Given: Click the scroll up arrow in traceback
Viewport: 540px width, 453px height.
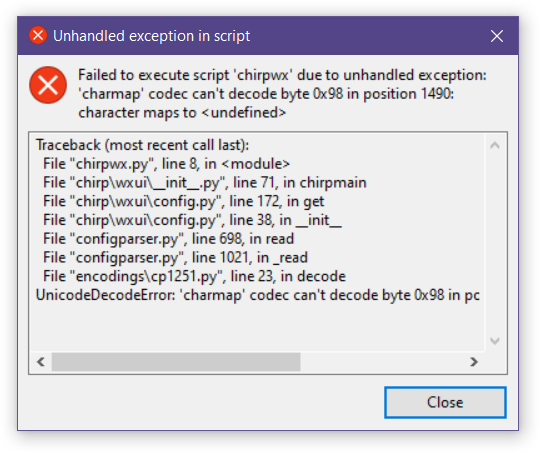Looking at the screenshot, I should [x=495, y=145].
